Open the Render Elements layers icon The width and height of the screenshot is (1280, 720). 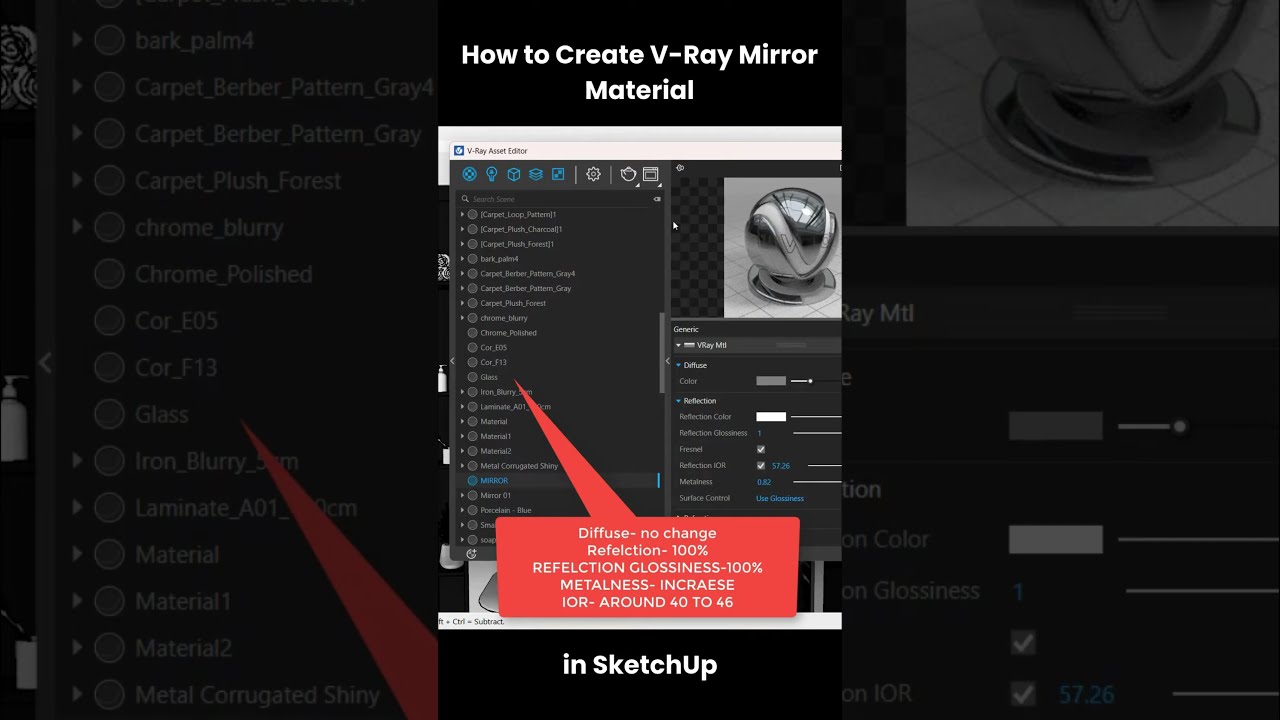[536, 174]
